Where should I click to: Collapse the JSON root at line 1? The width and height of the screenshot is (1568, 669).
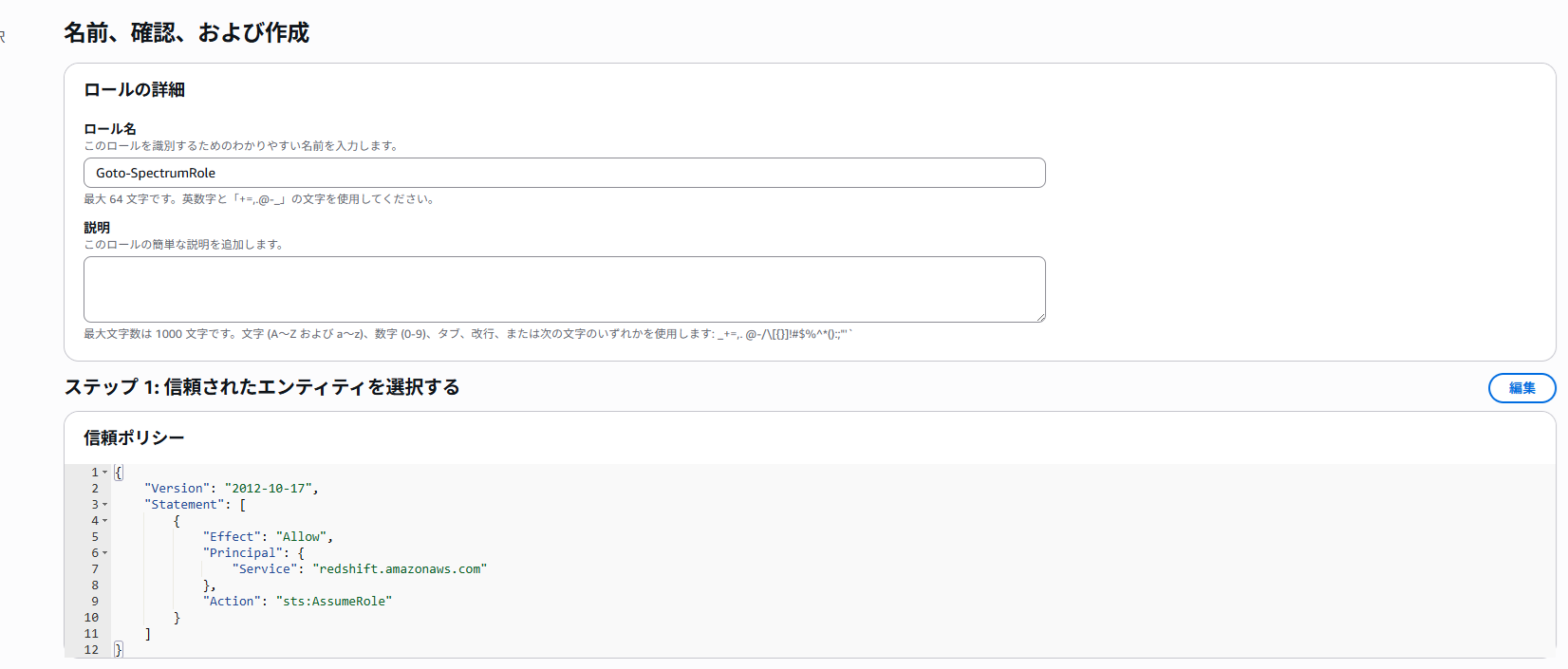105,473
